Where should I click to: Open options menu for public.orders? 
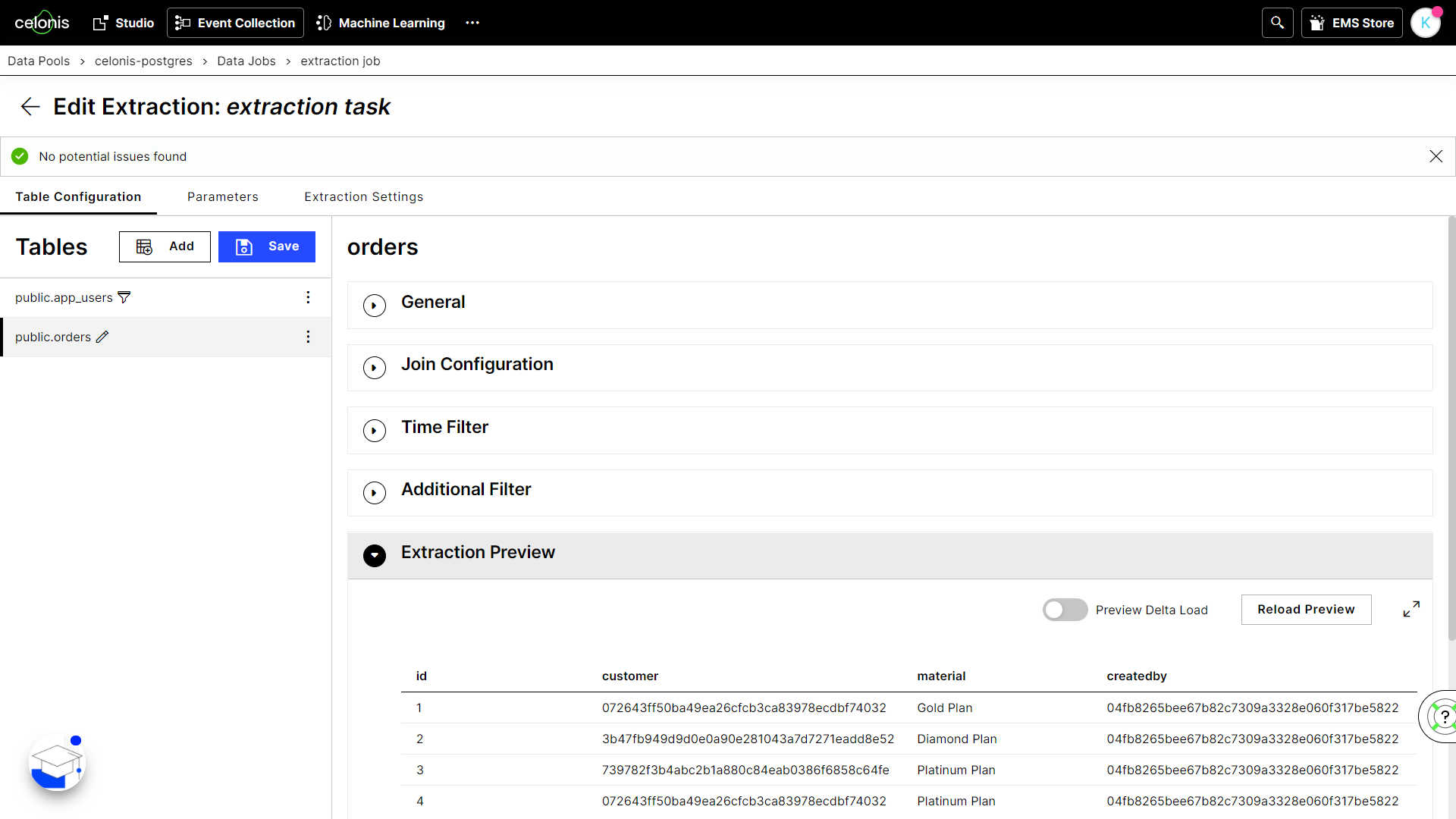click(308, 337)
